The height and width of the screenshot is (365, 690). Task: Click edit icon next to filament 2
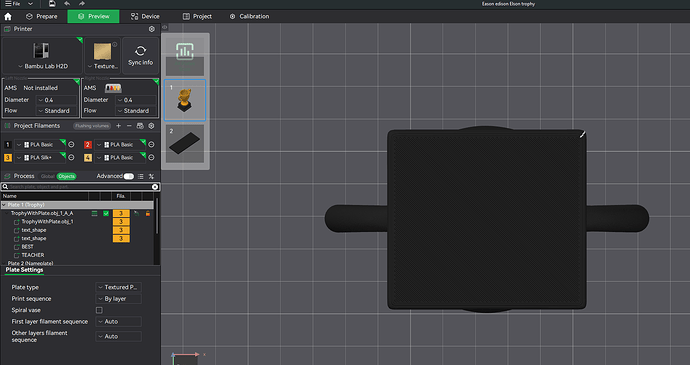151,144
